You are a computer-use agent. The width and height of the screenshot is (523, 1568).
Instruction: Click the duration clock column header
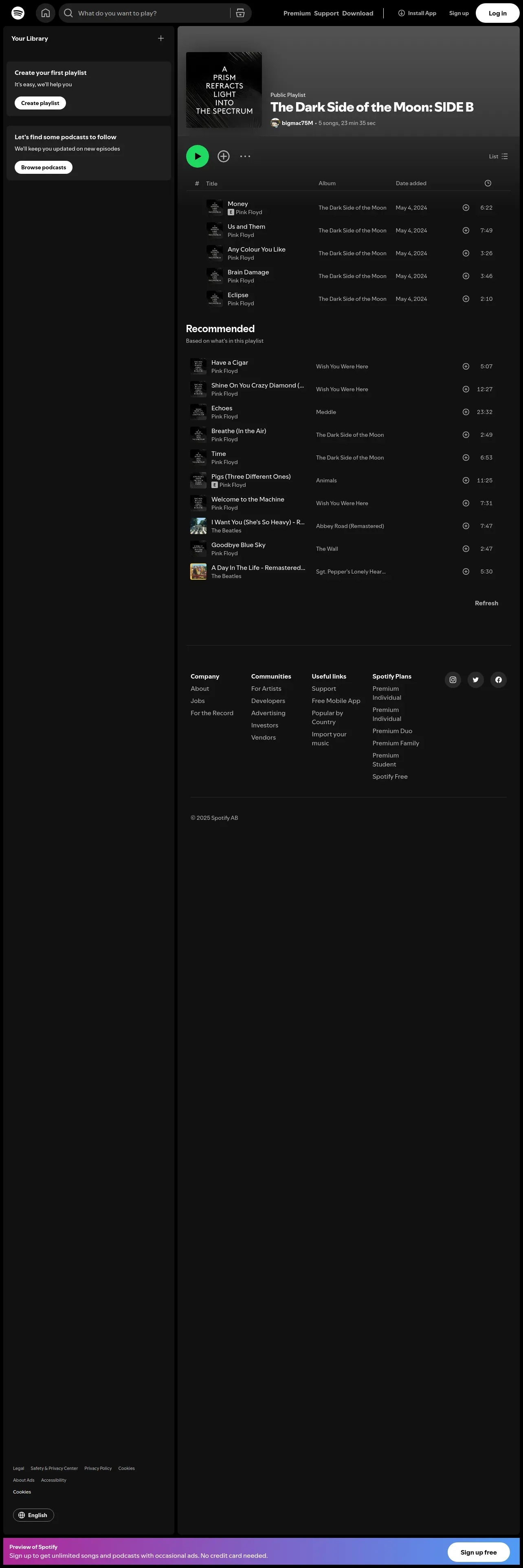[x=488, y=183]
